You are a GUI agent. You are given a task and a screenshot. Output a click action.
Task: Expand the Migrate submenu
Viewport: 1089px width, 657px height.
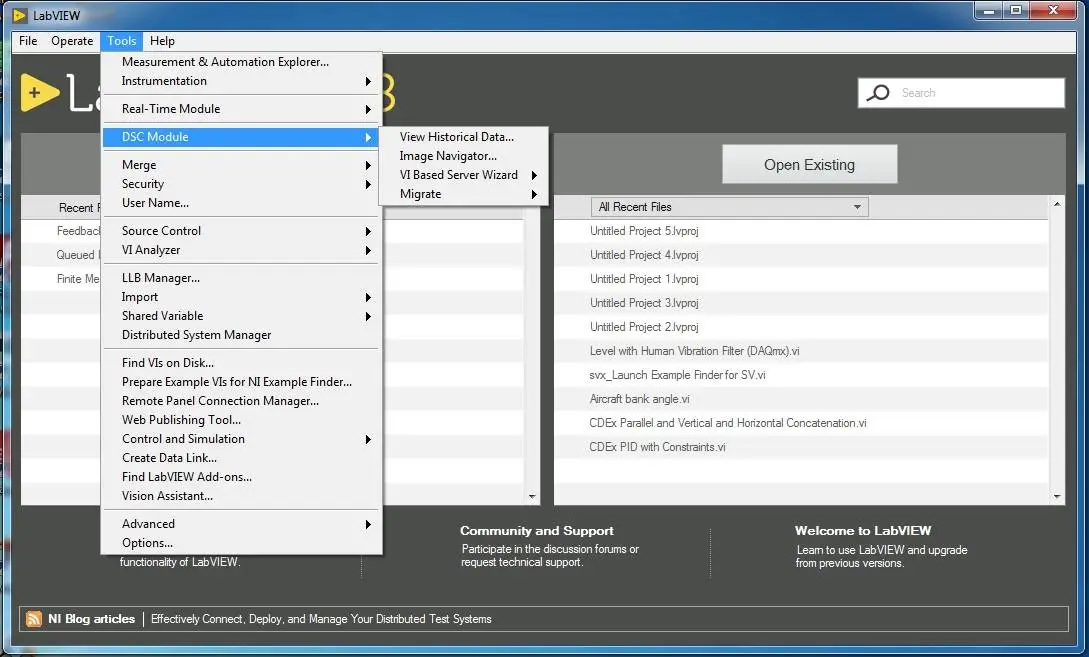(x=464, y=194)
